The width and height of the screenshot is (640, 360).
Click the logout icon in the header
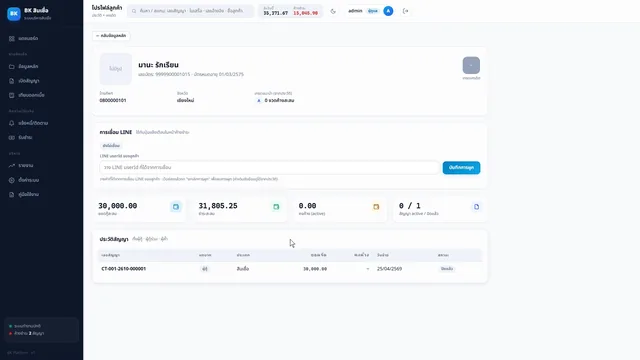pos(405,11)
